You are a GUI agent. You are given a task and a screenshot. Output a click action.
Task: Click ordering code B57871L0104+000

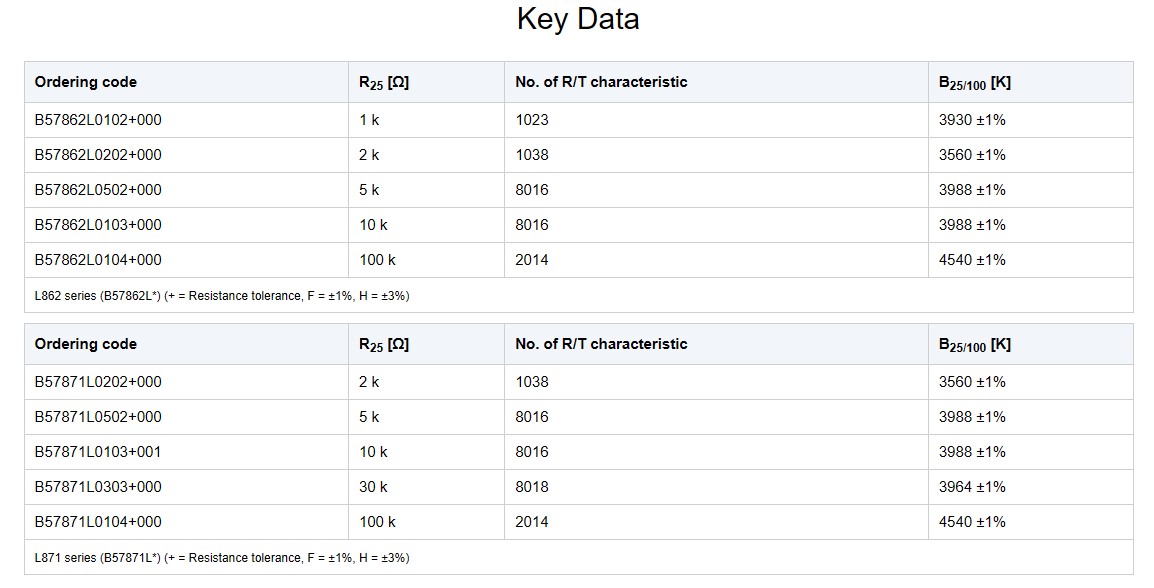point(98,522)
